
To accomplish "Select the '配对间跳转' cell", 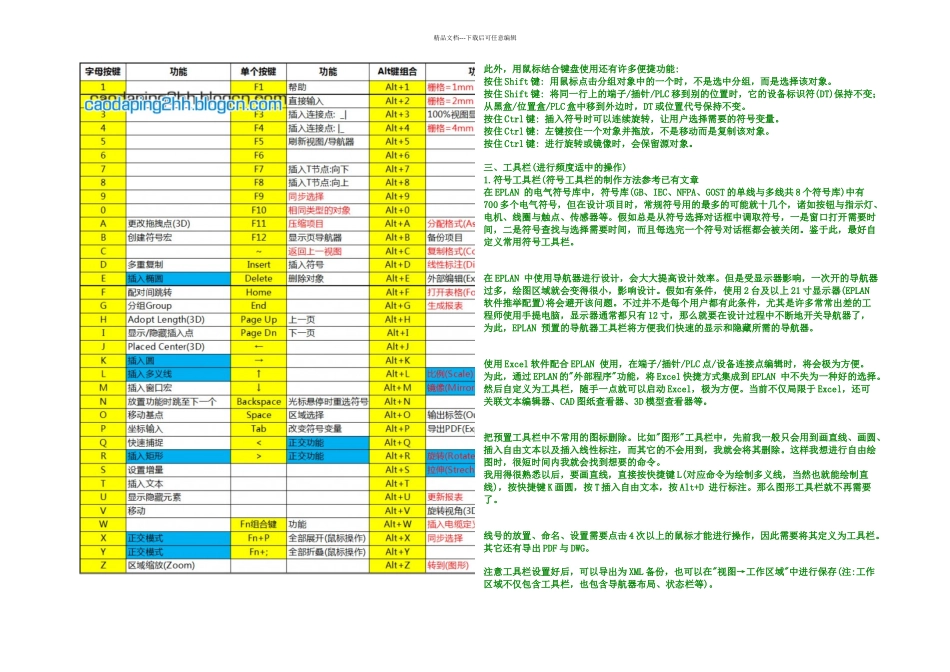I will 178,292.
